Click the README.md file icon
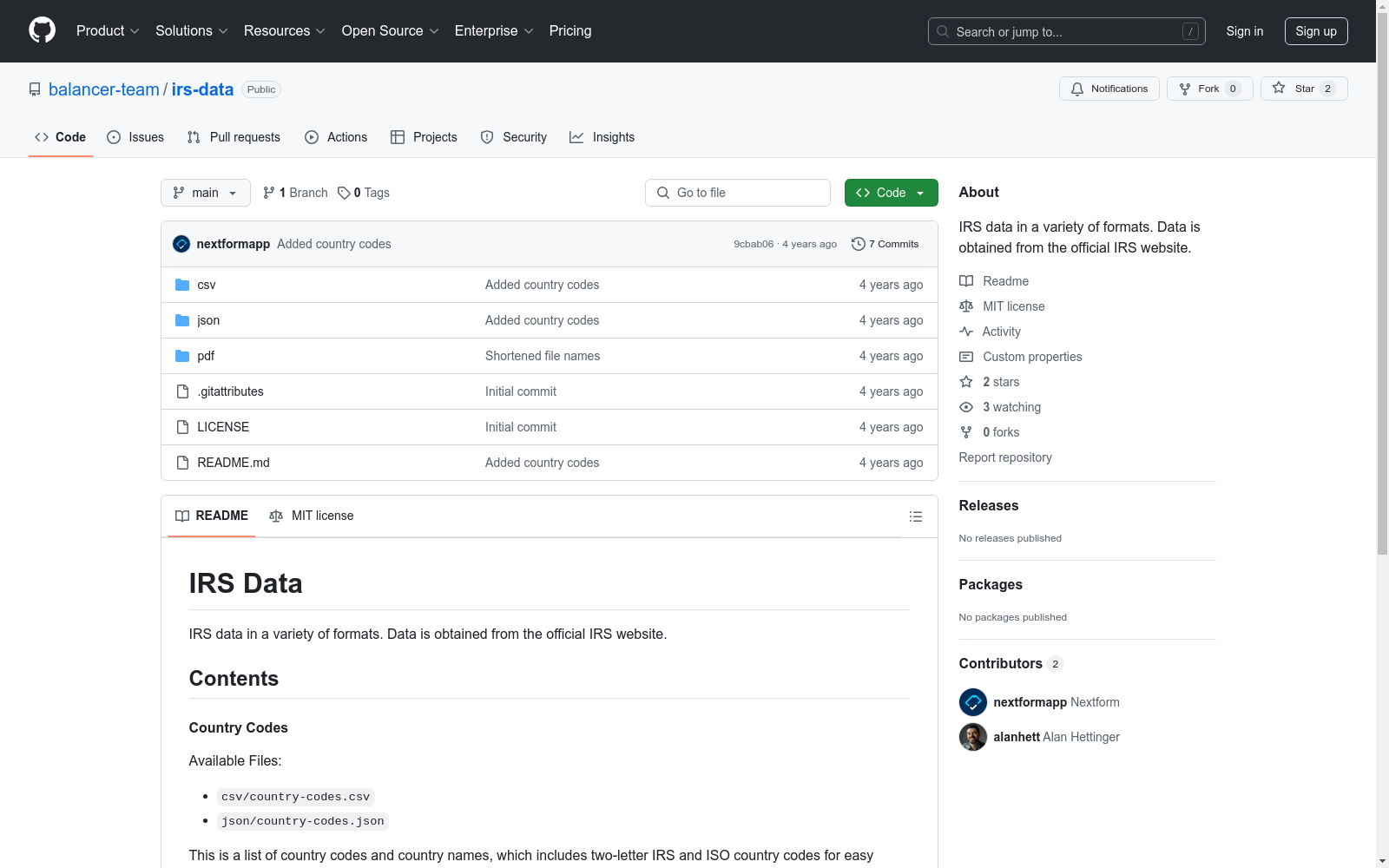Viewport: 1389px width, 868px height. click(182, 463)
